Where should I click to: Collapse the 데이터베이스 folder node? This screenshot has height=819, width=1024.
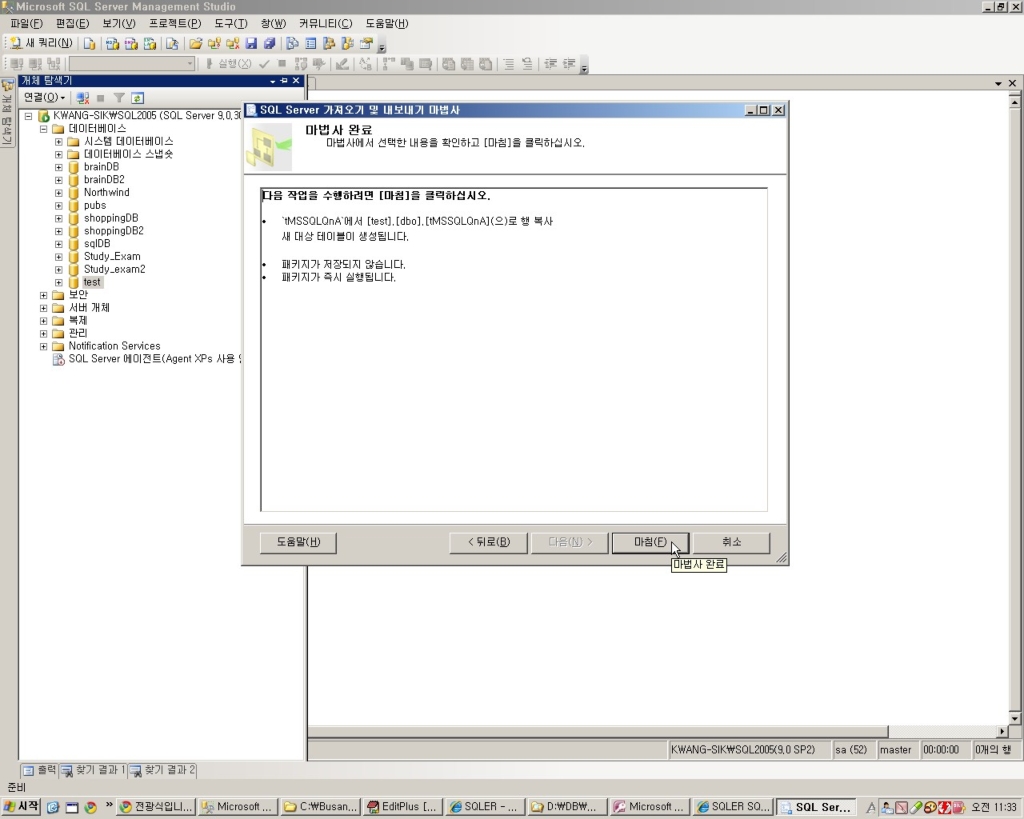point(44,129)
